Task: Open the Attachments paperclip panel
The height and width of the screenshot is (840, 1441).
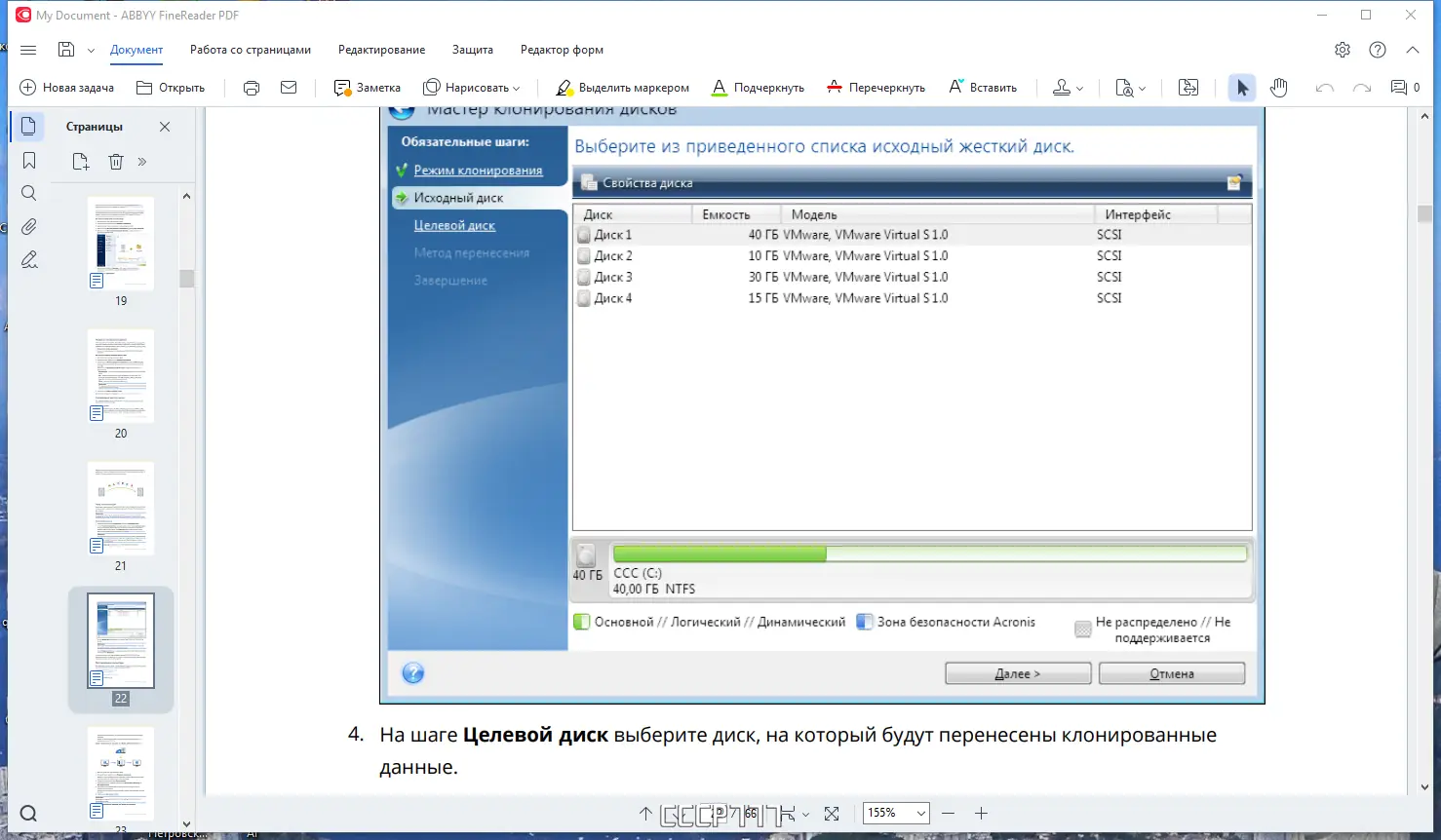Action: [x=28, y=226]
